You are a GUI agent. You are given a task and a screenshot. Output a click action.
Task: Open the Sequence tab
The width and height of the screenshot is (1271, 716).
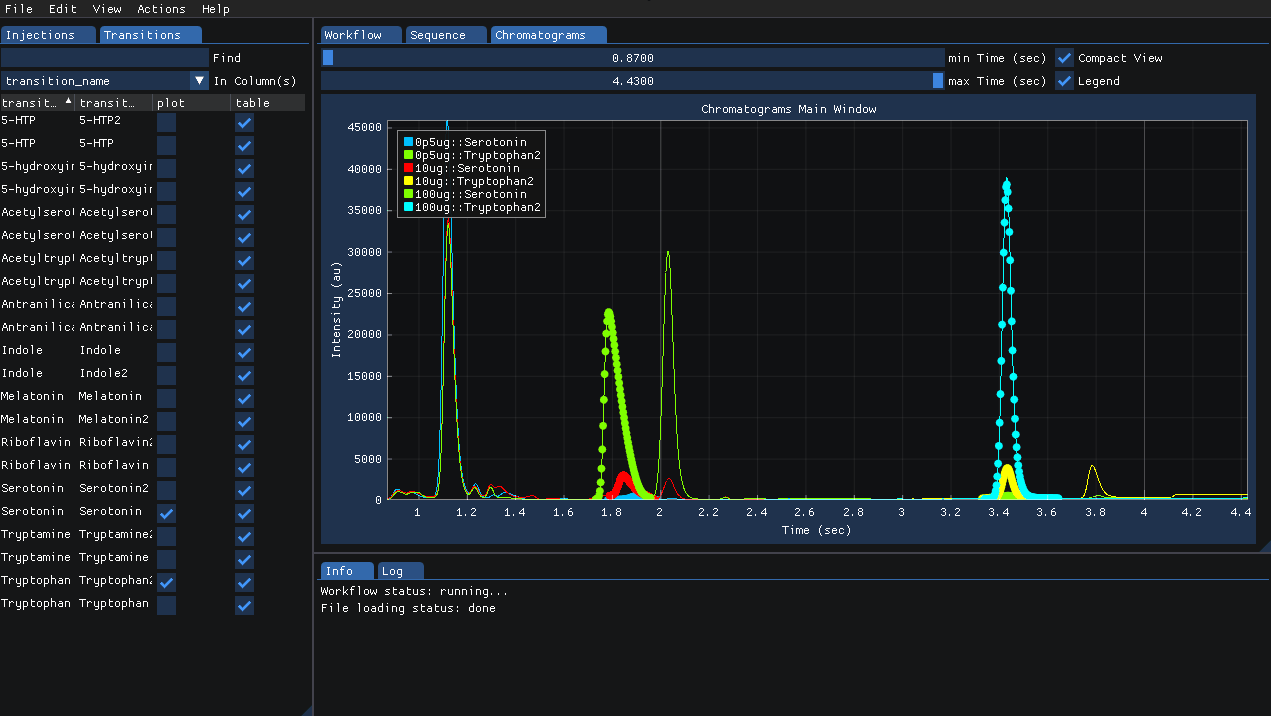pyautogui.click(x=446, y=35)
